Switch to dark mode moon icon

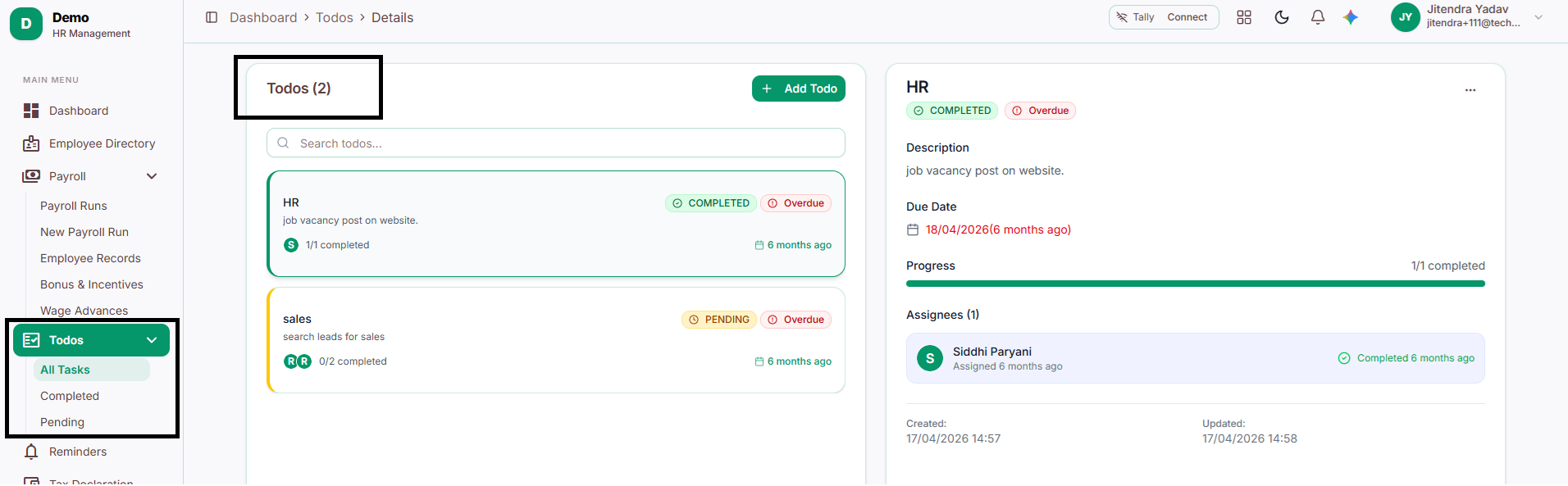(1282, 17)
